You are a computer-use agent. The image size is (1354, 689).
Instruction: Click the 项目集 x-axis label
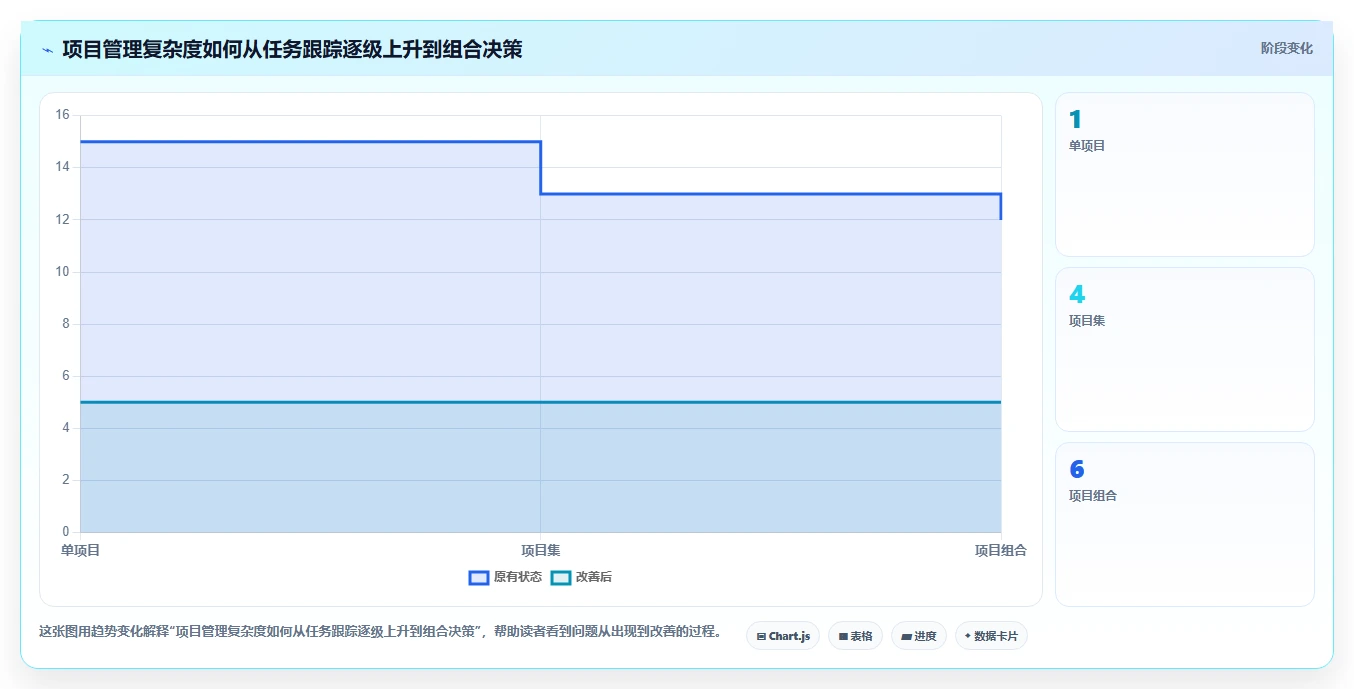click(x=540, y=550)
